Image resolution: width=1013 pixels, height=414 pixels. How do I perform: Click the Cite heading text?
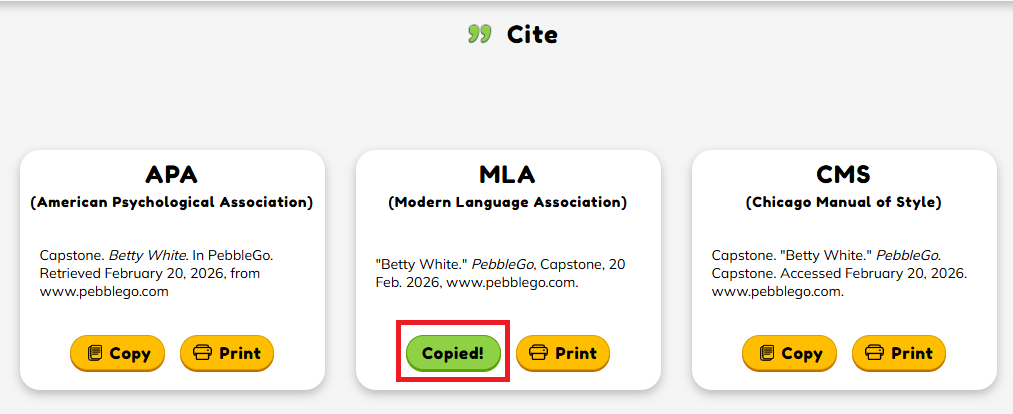click(x=532, y=35)
